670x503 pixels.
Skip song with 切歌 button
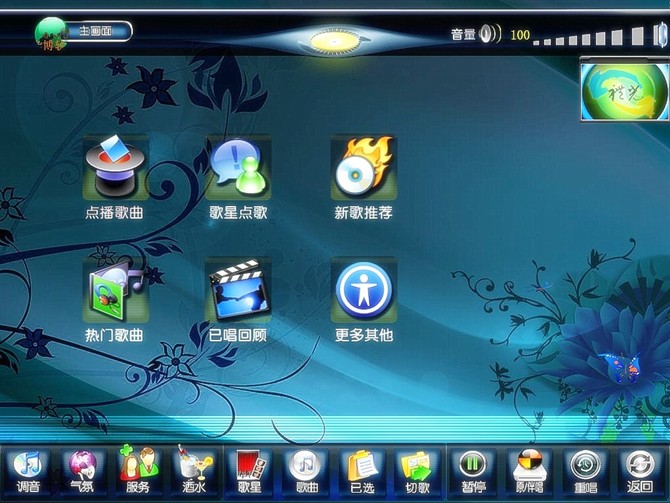pos(416,470)
